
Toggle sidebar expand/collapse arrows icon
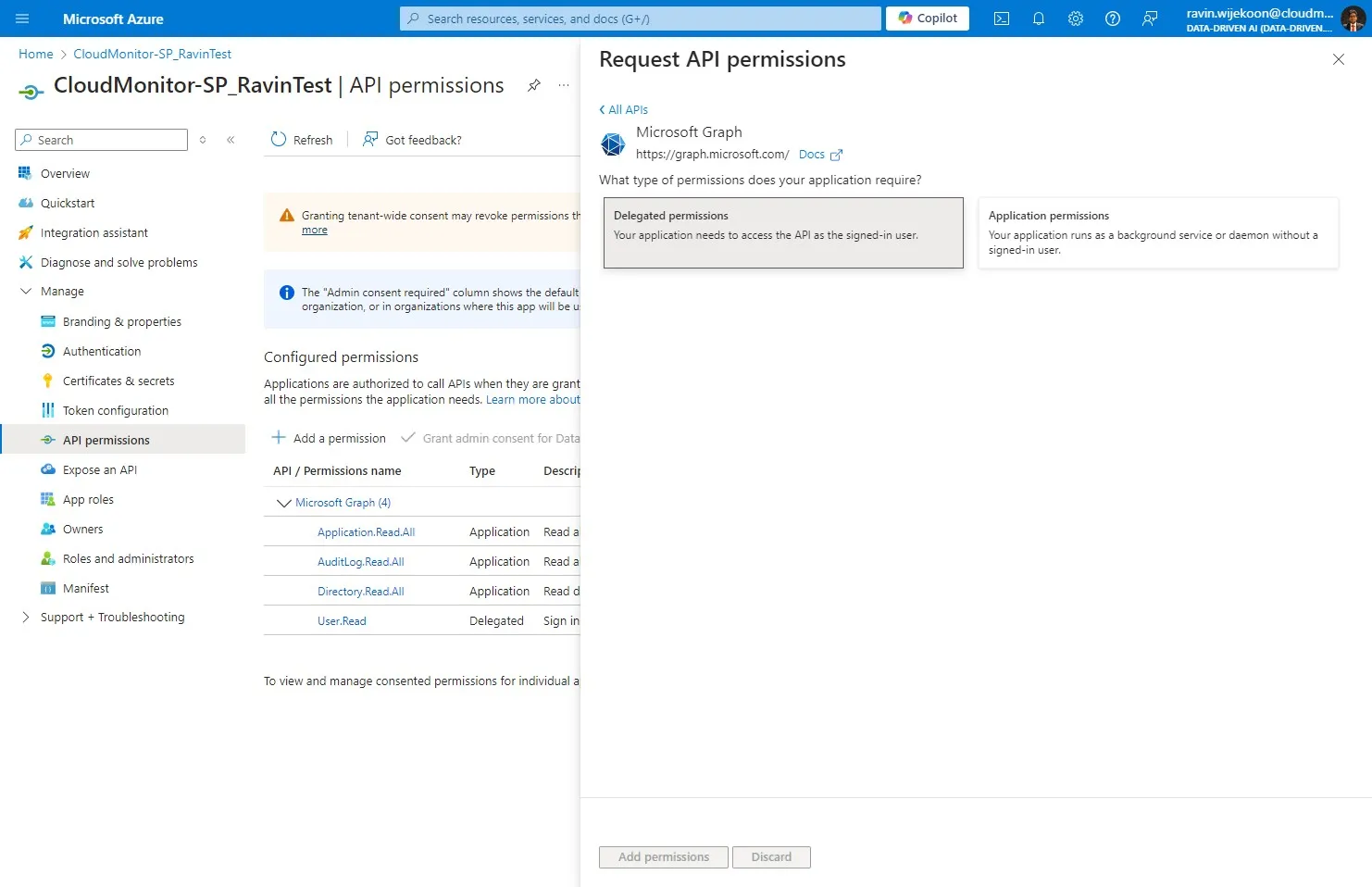[x=203, y=140]
